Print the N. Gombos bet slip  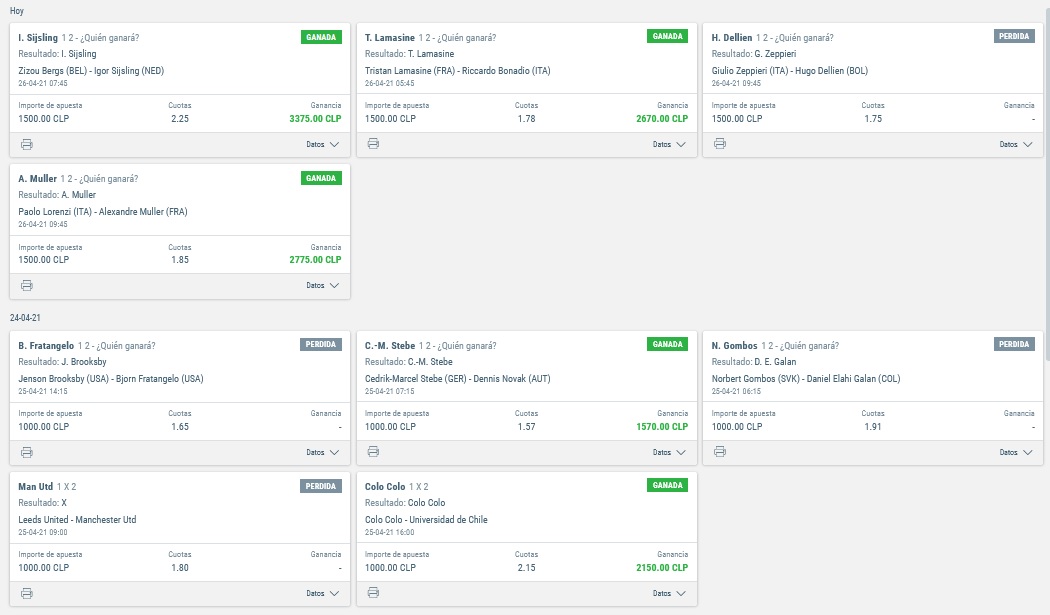tap(720, 452)
